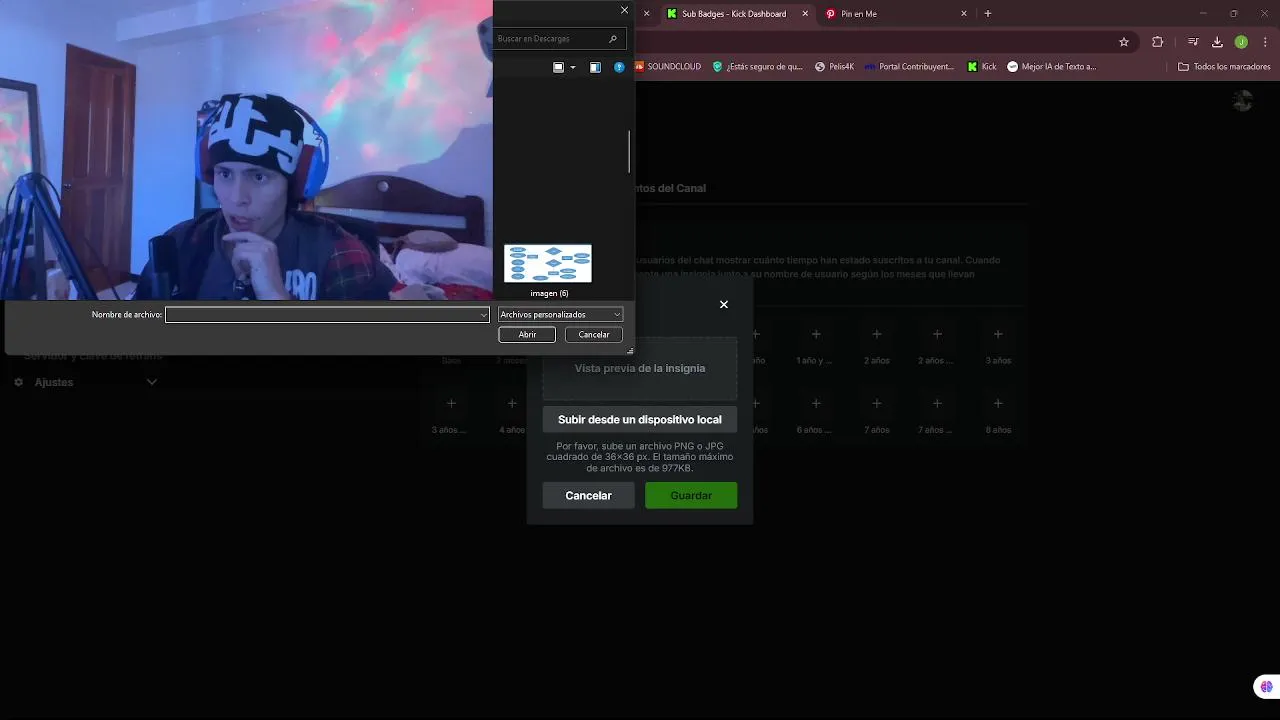Close the file open dialog with X
The height and width of the screenshot is (720, 1280).
tap(625, 10)
